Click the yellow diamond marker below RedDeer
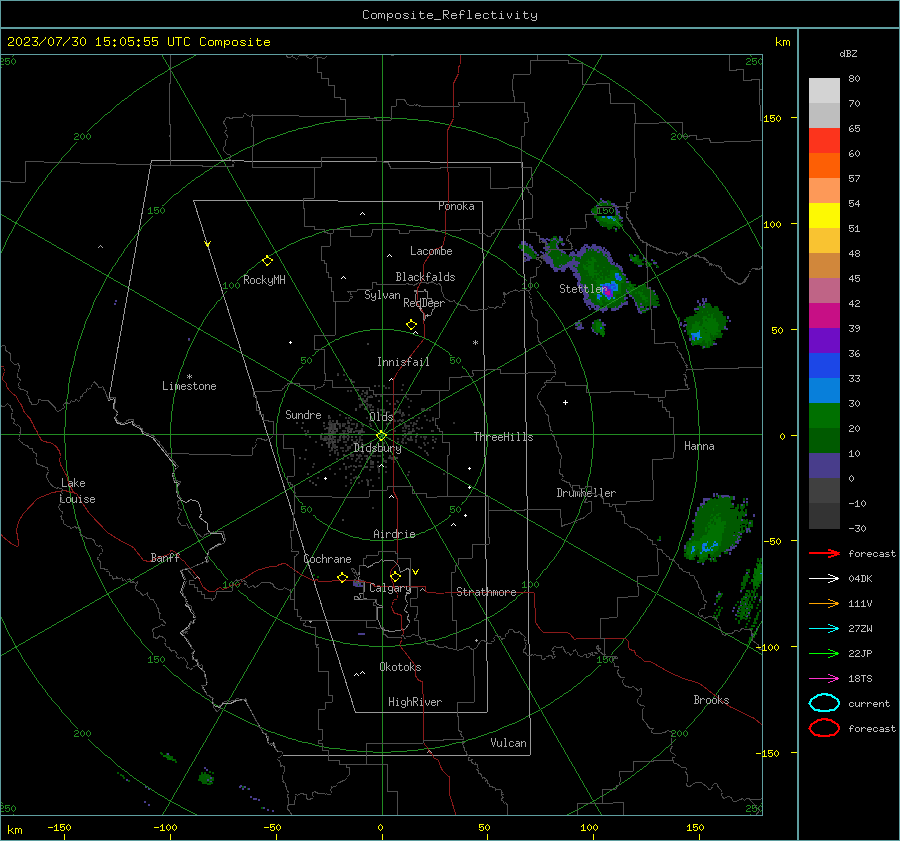 pos(411,325)
